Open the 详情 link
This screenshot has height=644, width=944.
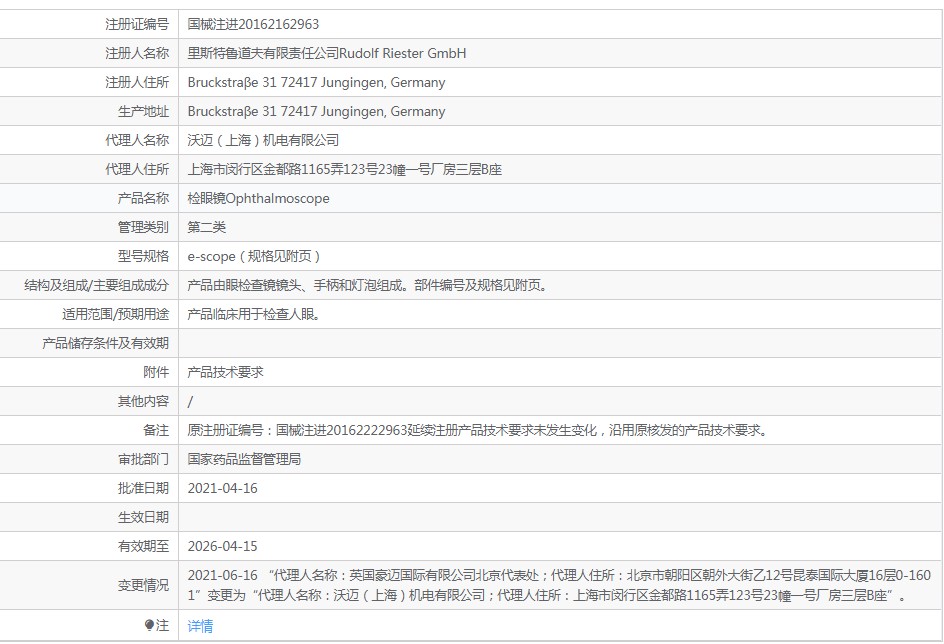pos(200,626)
